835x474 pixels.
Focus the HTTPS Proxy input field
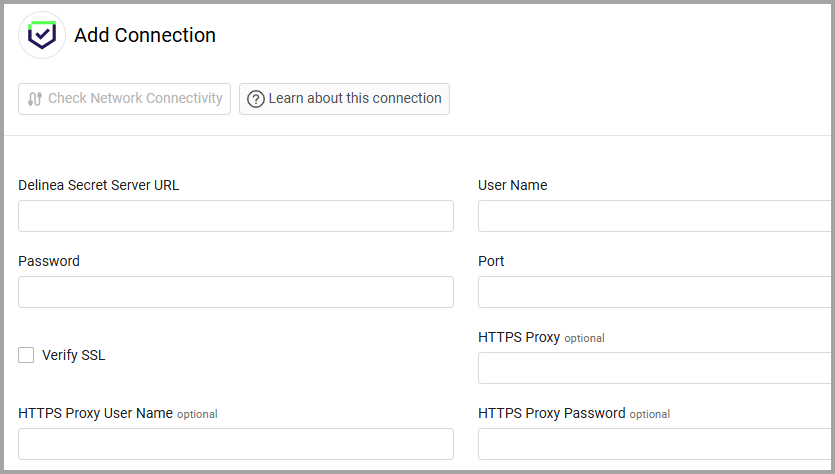pos(654,367)
